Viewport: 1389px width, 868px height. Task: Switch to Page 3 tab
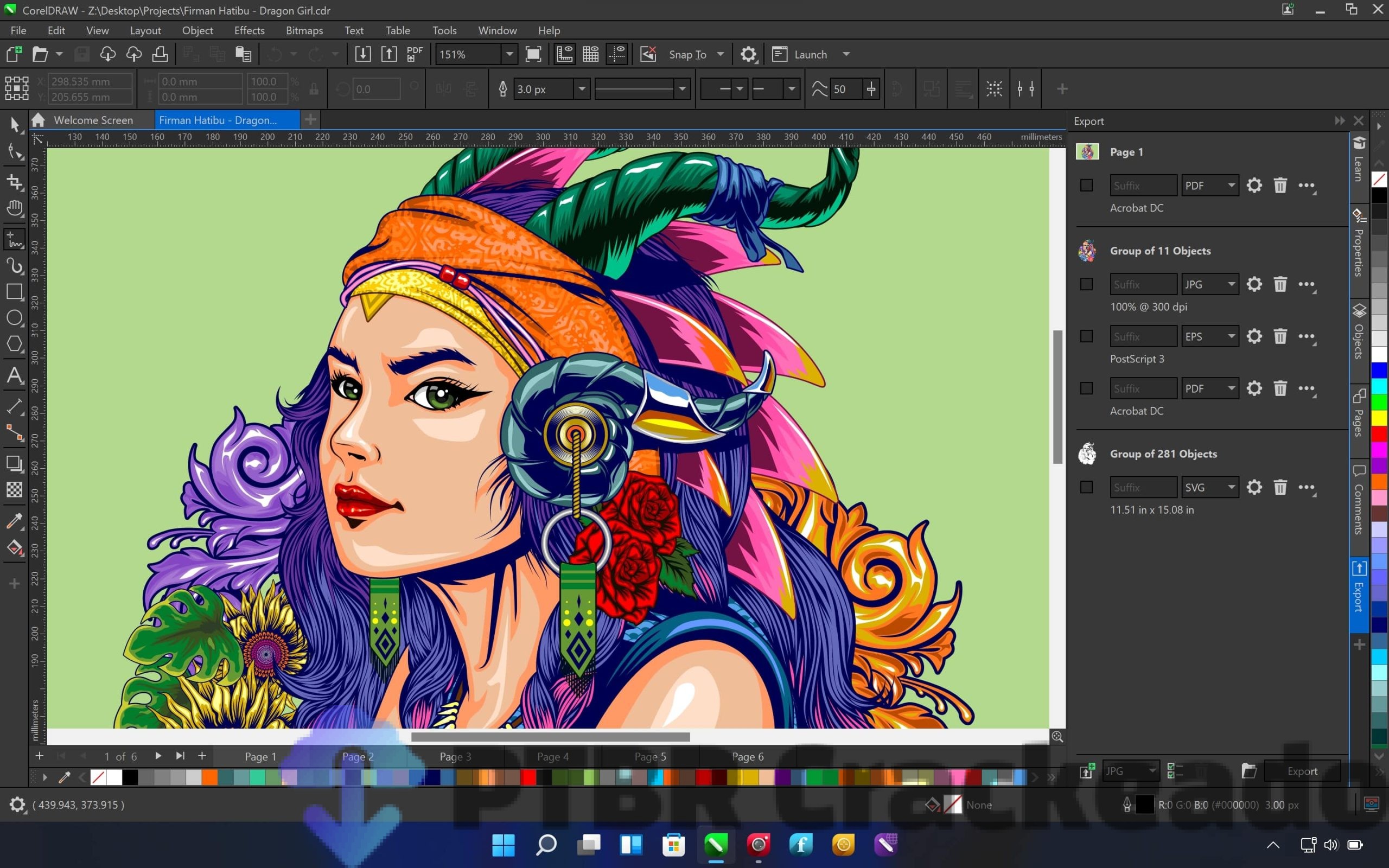pos(454,756)
